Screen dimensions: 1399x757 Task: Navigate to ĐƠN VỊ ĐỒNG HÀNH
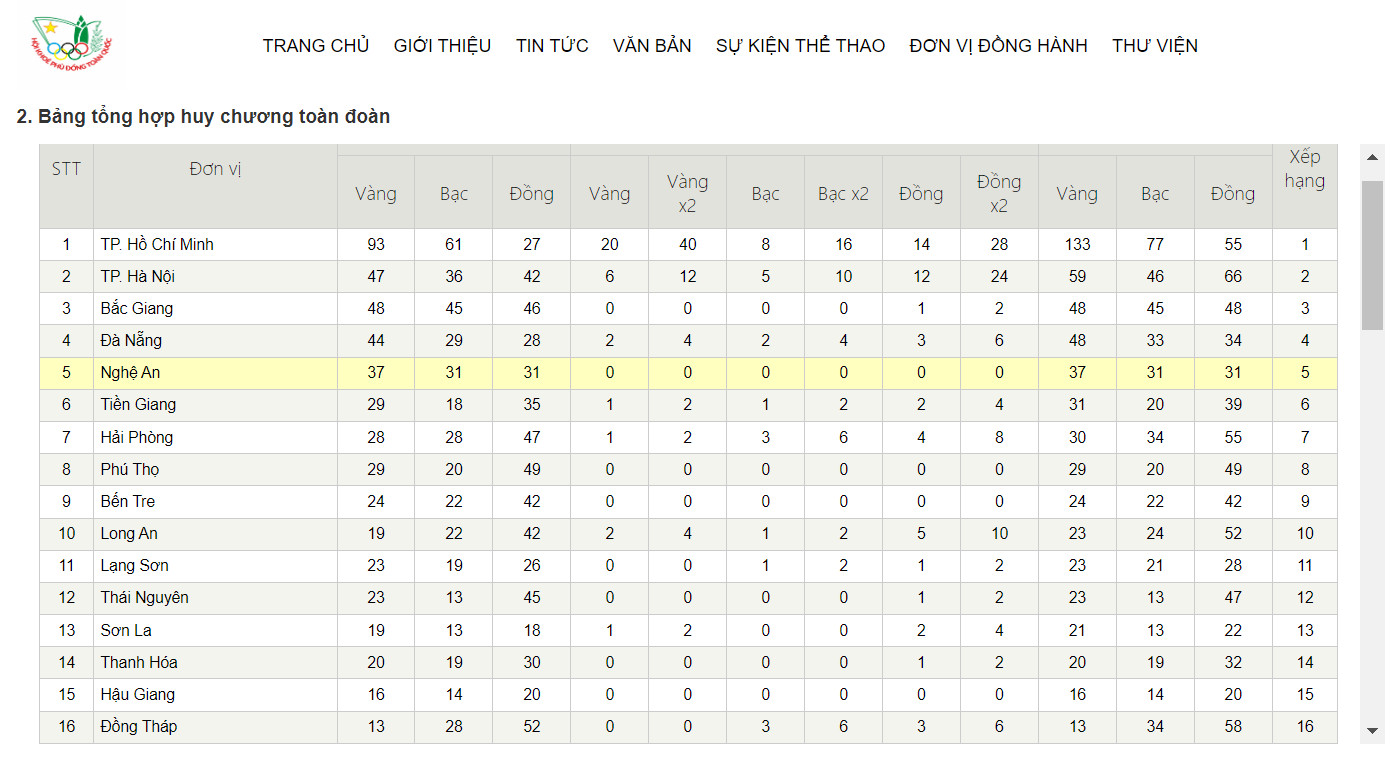coord(998,46)
